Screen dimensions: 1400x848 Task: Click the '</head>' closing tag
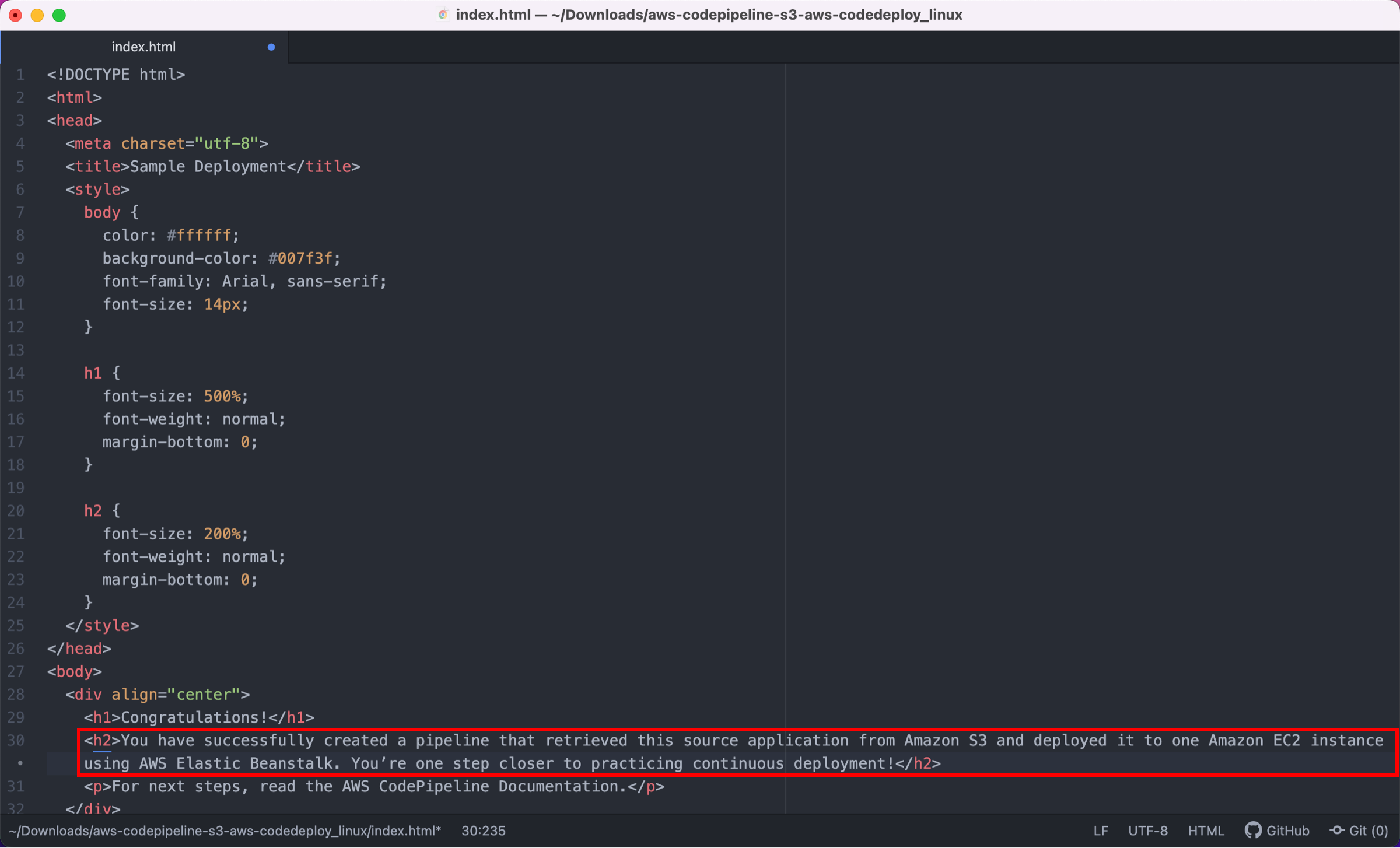click(x=79, y=649)
